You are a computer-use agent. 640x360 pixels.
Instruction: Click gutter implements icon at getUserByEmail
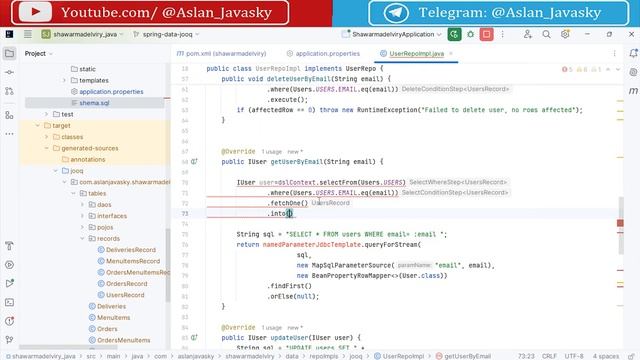(x=194, y=162)
